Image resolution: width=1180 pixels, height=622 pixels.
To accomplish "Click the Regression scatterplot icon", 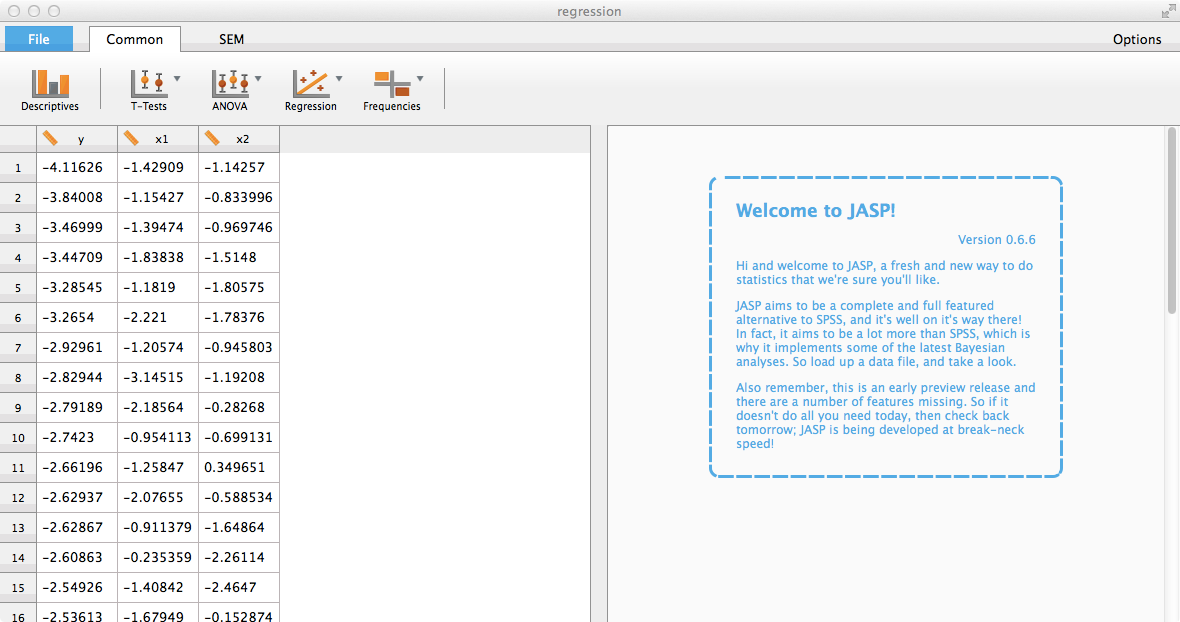I will (x=311, y=83).
